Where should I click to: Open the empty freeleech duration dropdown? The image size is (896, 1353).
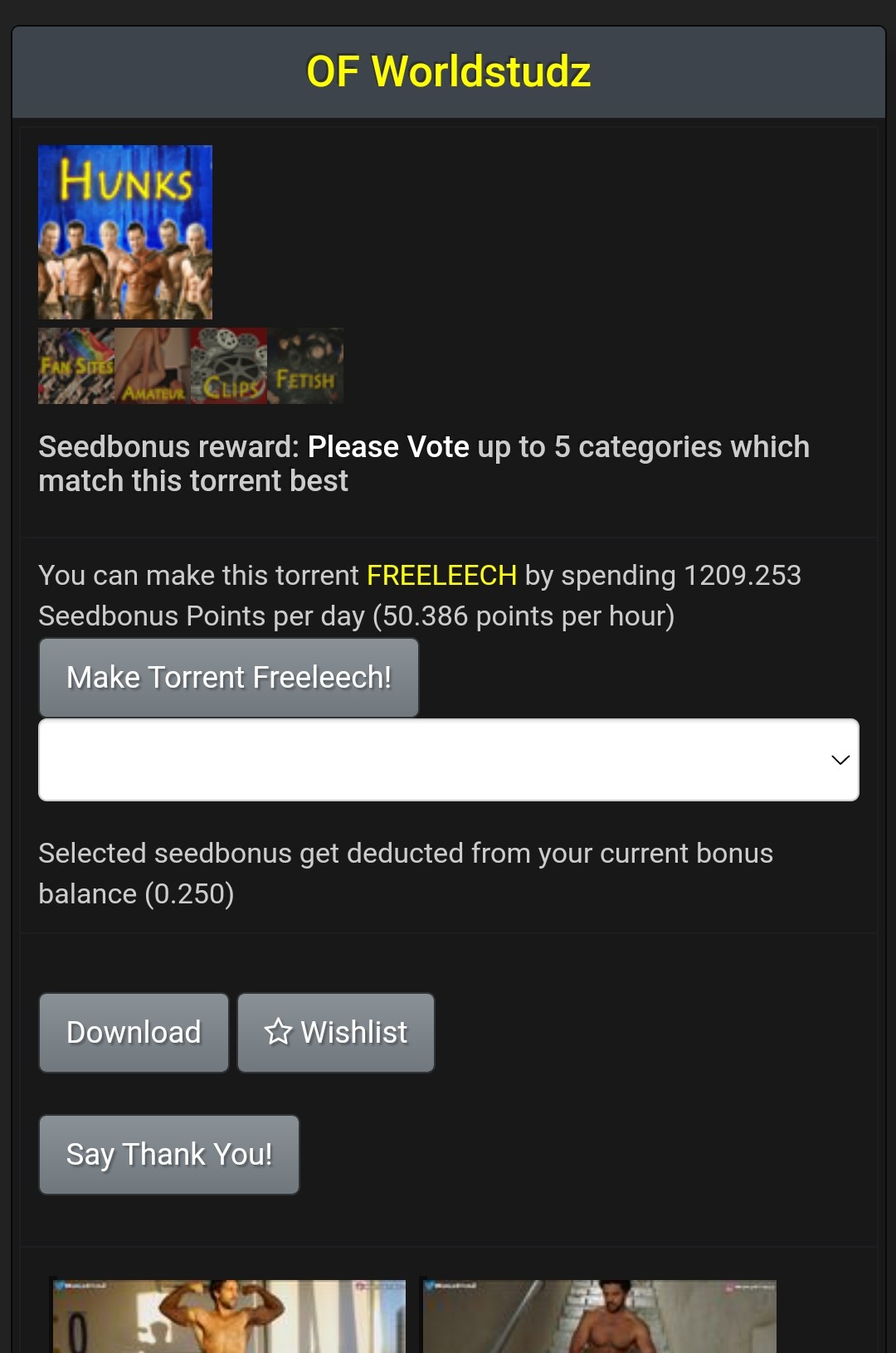click(x=449, y=760)
